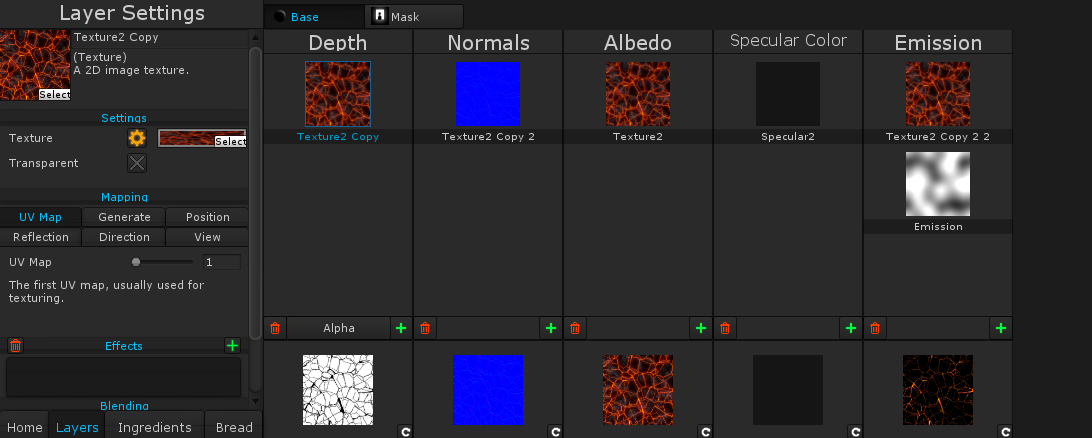Viewport: 1092px width, 438px height.
Task: Delete effect using the Effects trash icon
Action: click(x=15, y=346)
